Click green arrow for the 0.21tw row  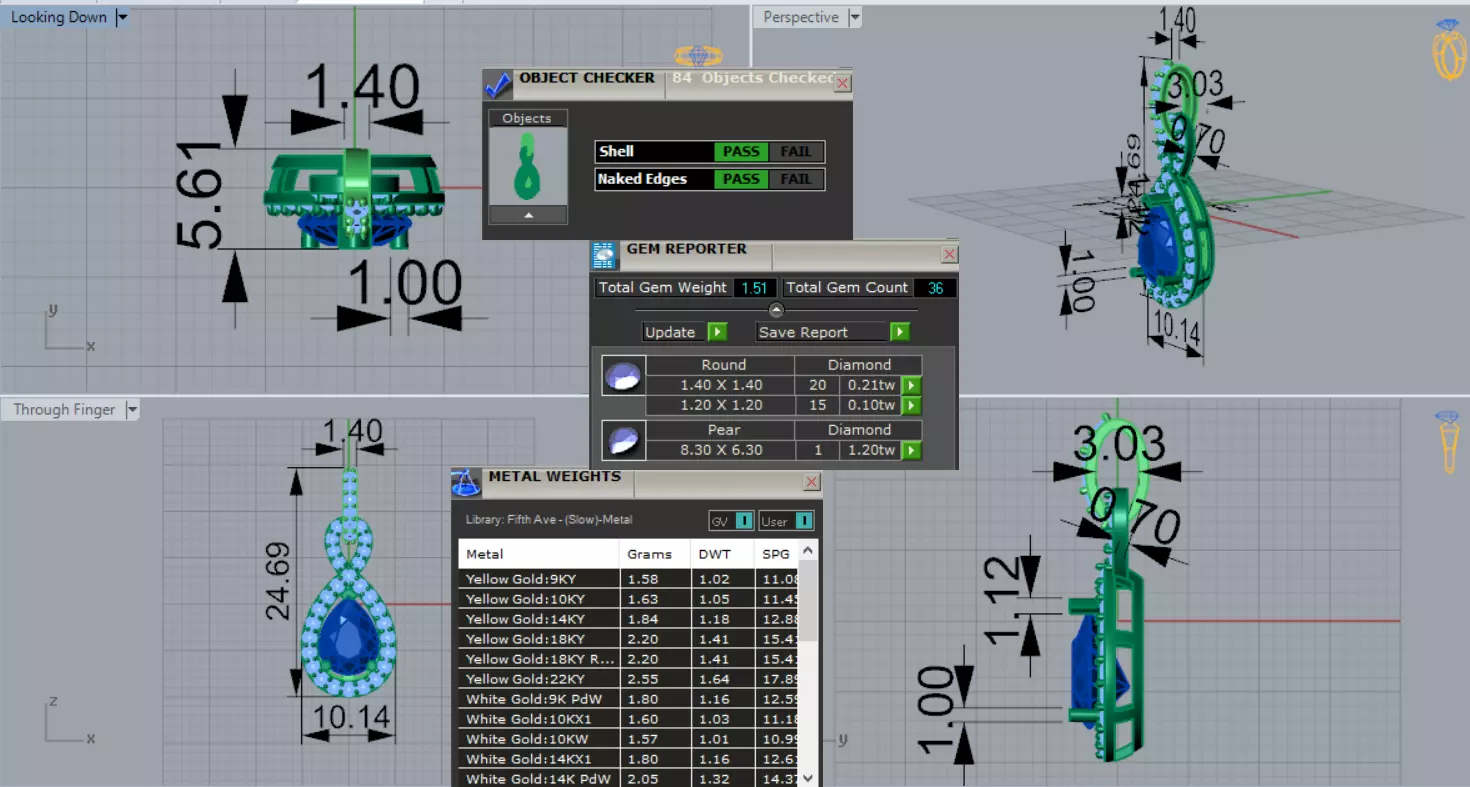point(911,385)
